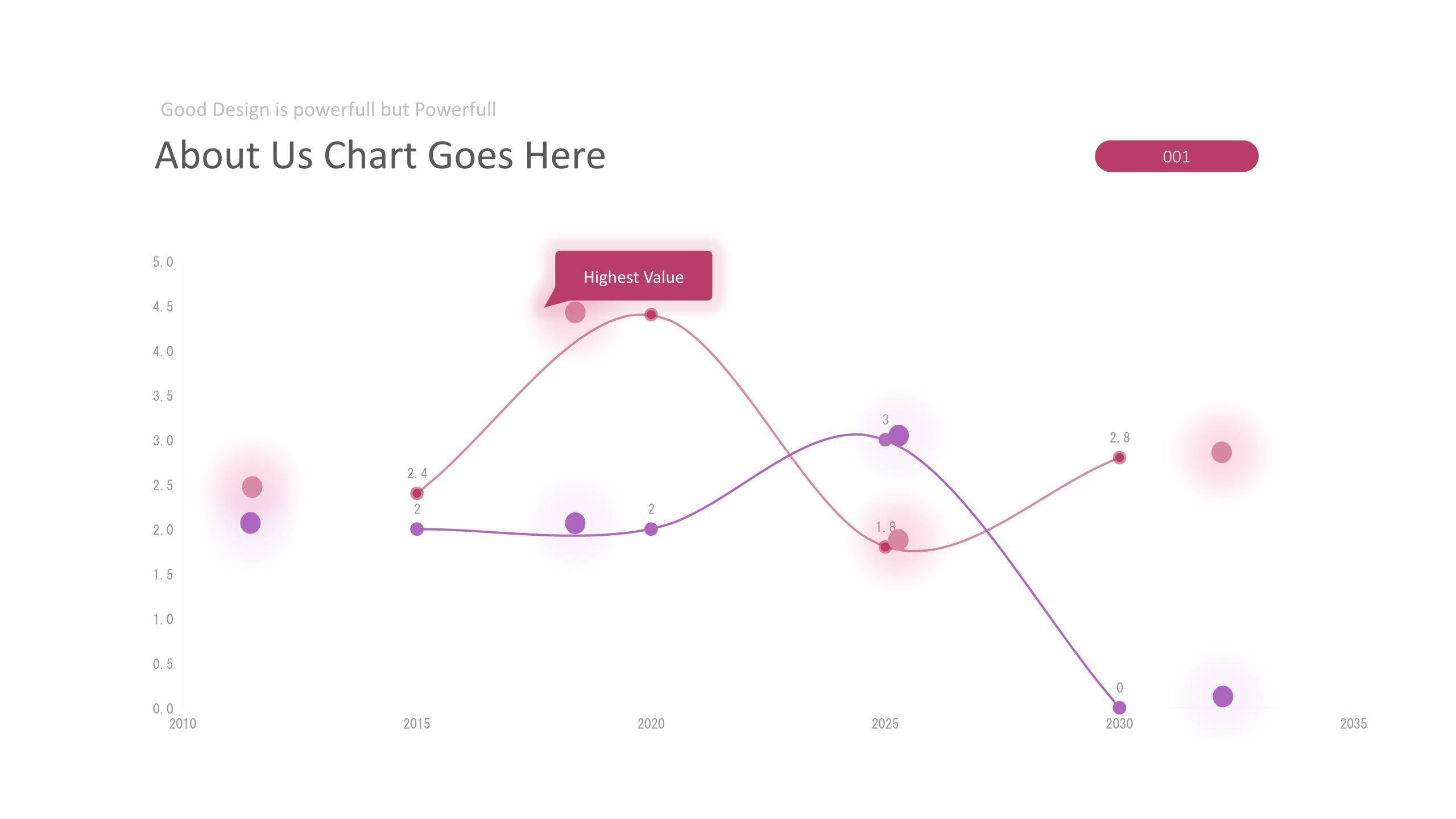Click the Highest Value callout
Image resolution: width=1456 pixels, height=819 pixels.
tap(633, 276)
